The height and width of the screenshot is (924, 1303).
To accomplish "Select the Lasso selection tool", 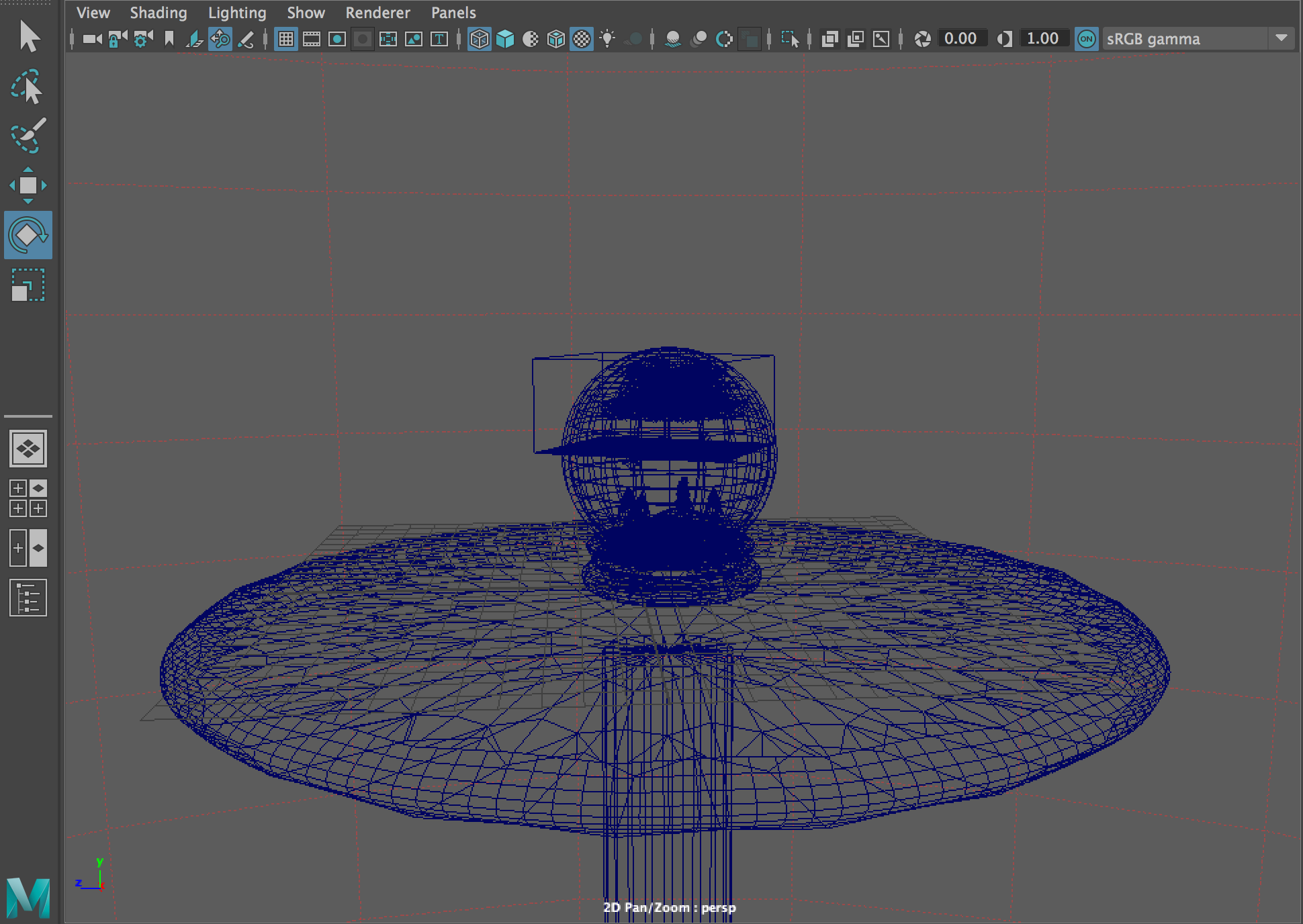I will coord(27,86).
